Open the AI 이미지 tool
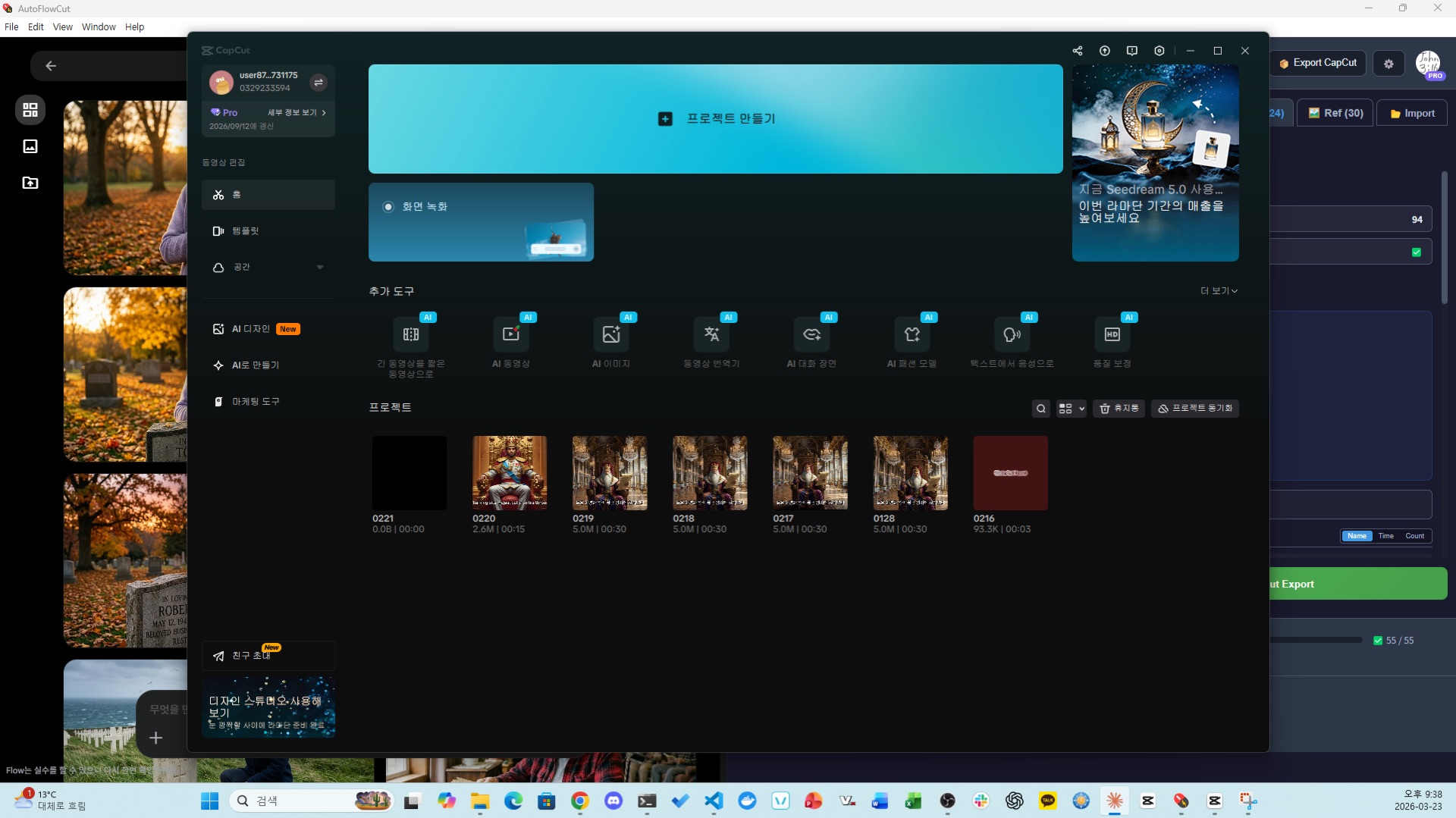This screenshot has height=818, width=1456. 610,334
